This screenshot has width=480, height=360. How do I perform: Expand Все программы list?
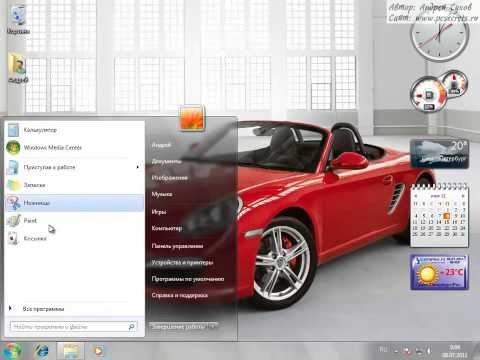(x=43, y=309)
